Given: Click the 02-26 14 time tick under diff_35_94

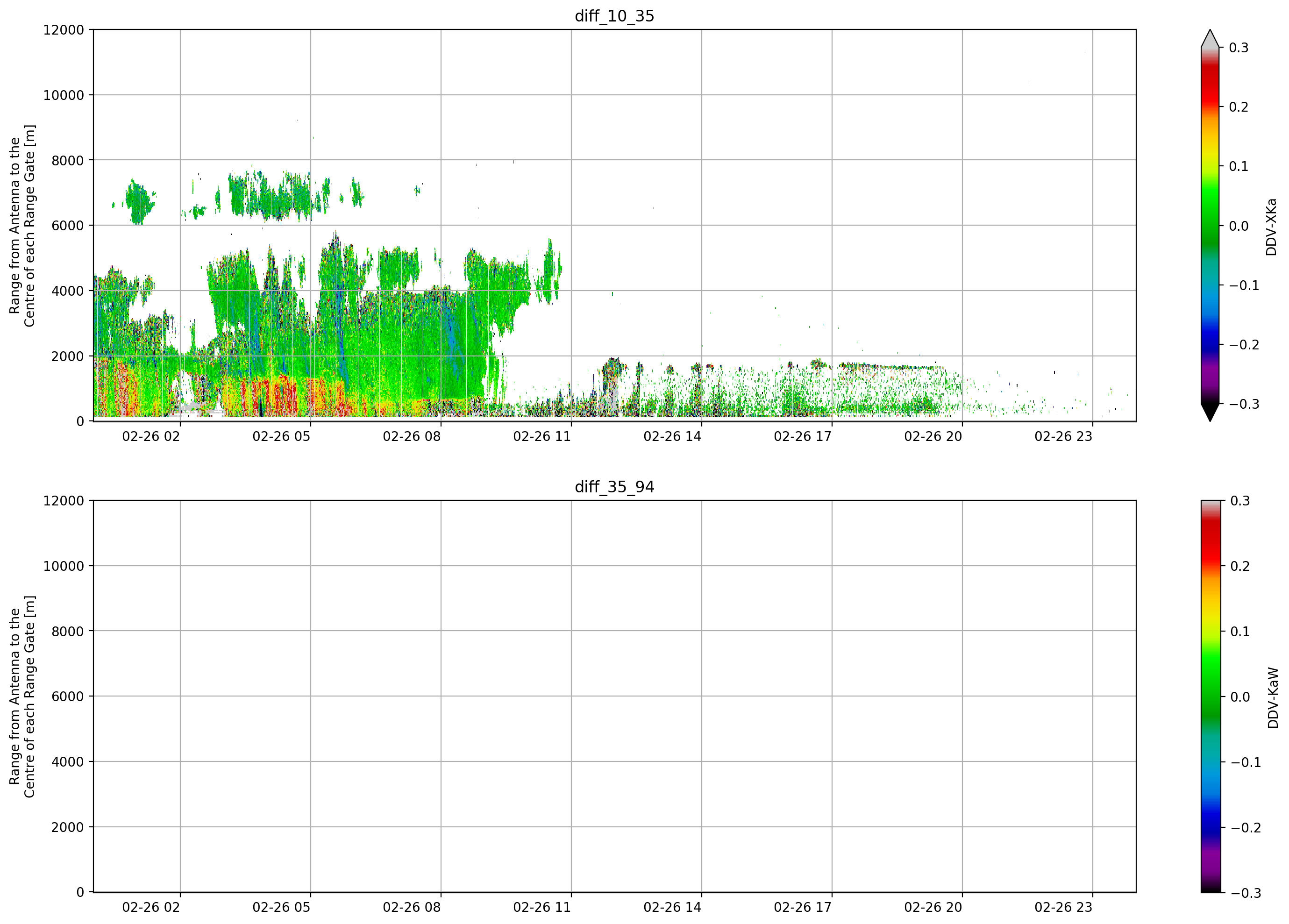Looking at the screenshot, I should (x=672, y=908).
